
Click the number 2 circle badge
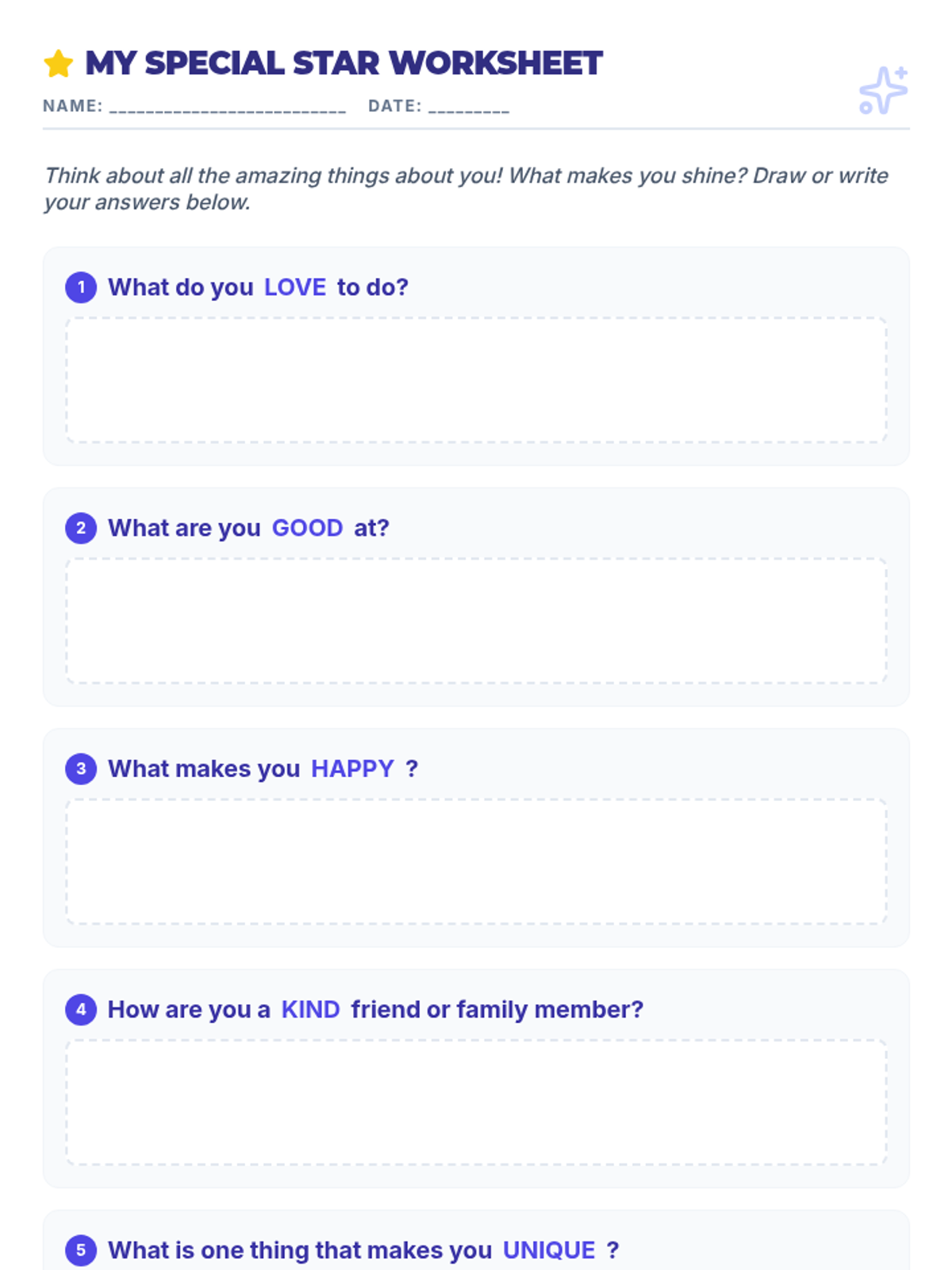pyautogui.click(x=81, y=528)
